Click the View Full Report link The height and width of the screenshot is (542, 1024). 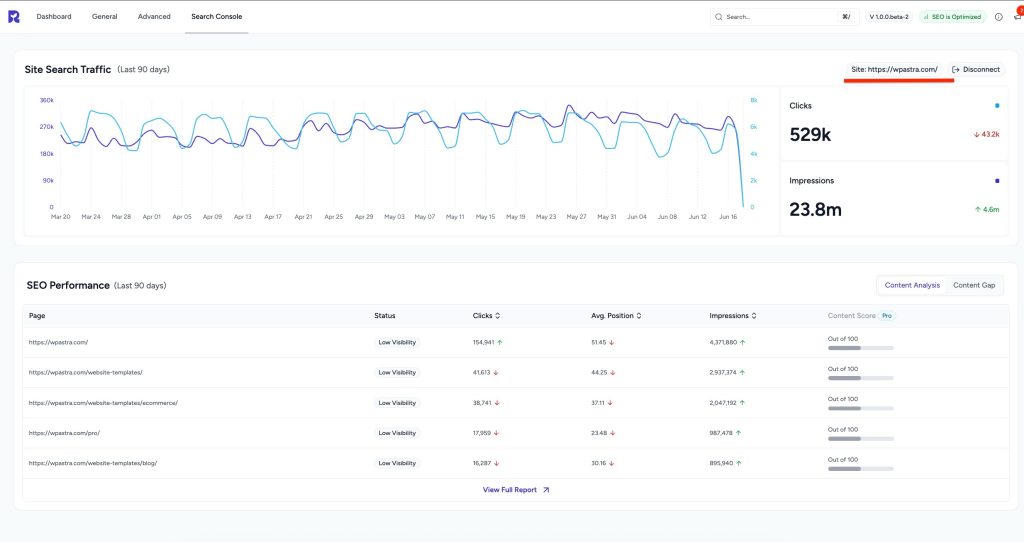pos(509,490)
